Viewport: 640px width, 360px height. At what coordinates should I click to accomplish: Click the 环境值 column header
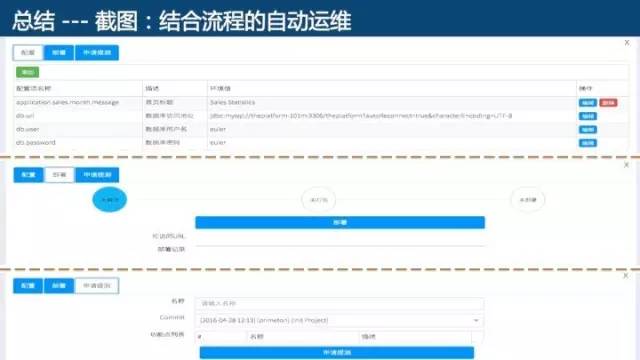(x=220, y=88)
